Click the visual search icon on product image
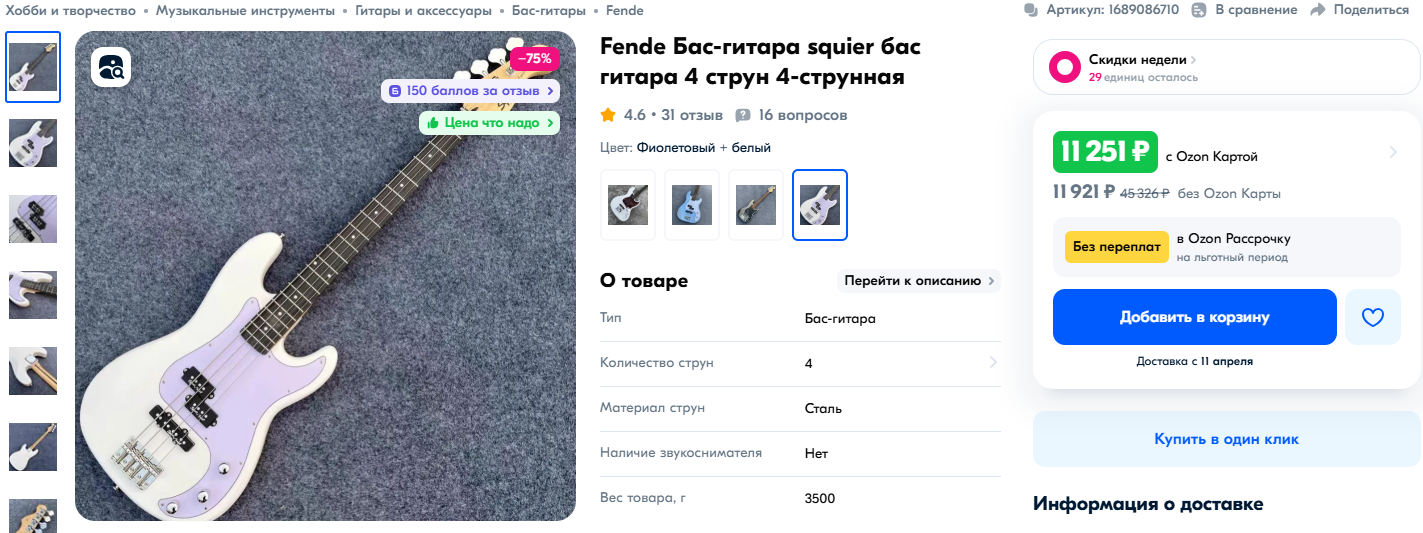The height and width of the screenshot is (533, 1423). pos(111,68)
